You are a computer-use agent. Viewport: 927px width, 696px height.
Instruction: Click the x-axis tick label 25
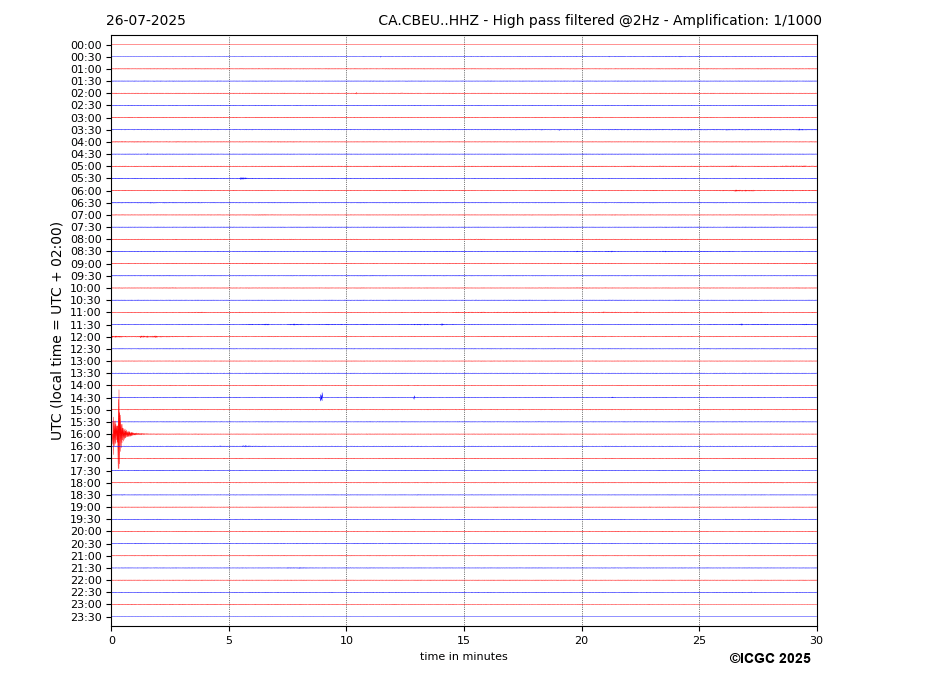699,640
